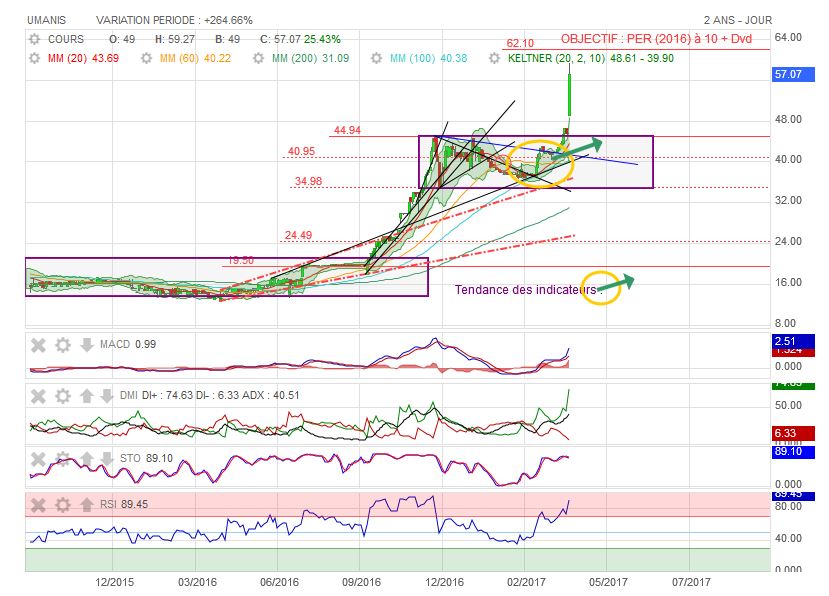Image resolution: width=829 pixels, height=596 pixels.
Task: Click the 44.94 resistance level label
Action: click(347, 130)
